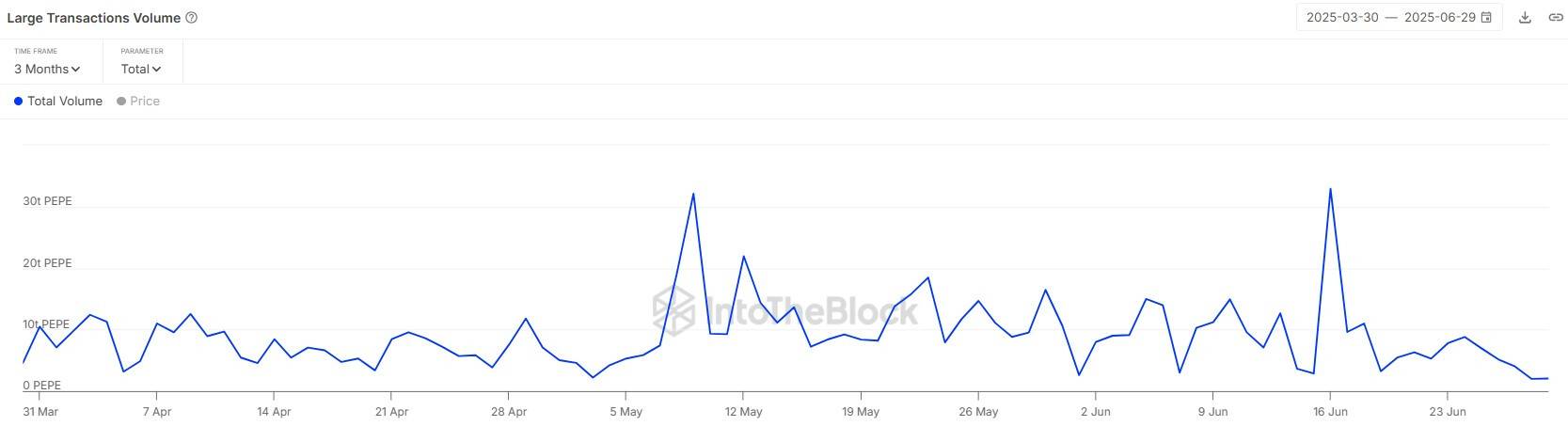The height and width of the screenshot is (426, 1568).
Task: Click the Large Transactions Volume title
Action: 94,18
